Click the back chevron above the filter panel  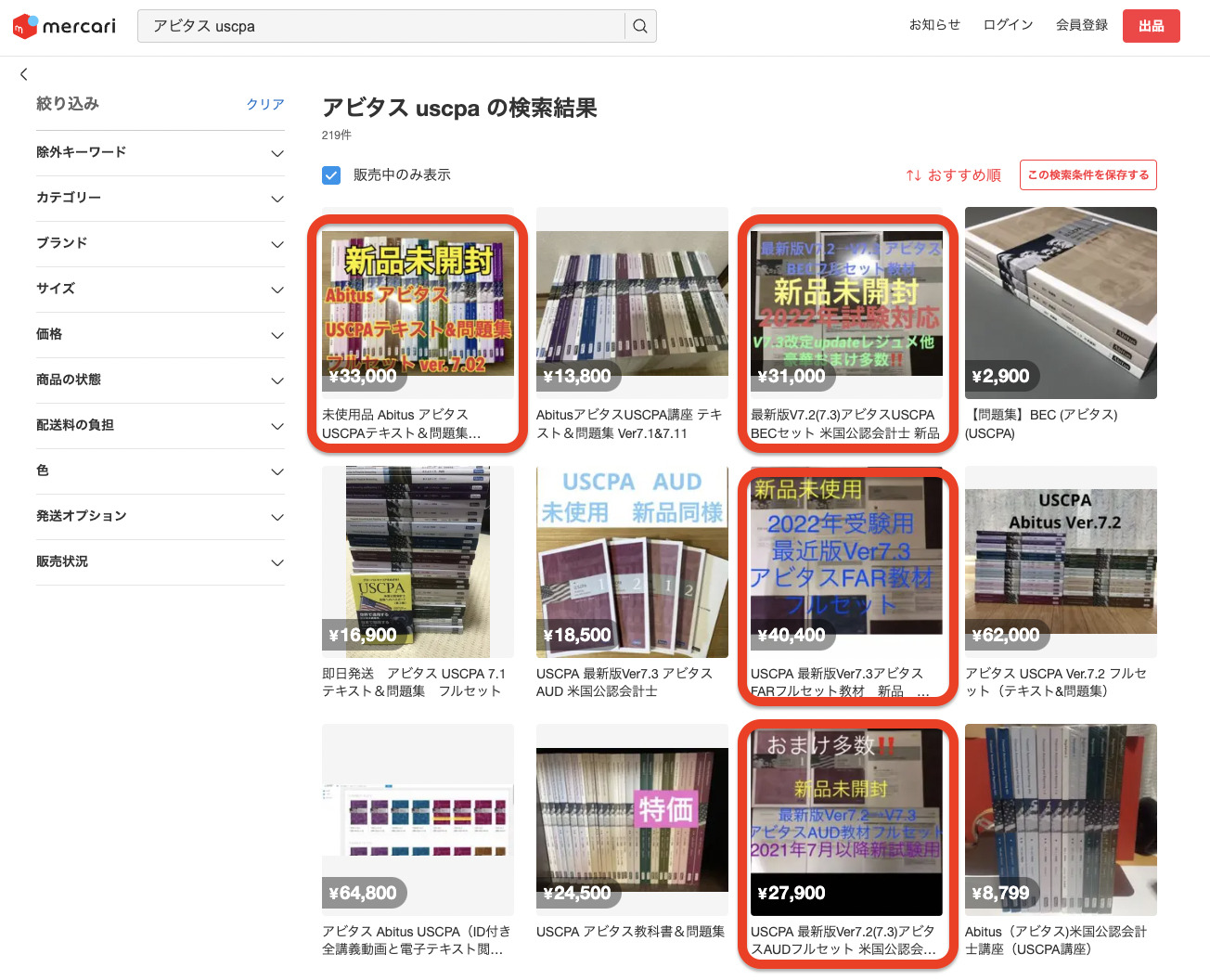tap(23, 74)
